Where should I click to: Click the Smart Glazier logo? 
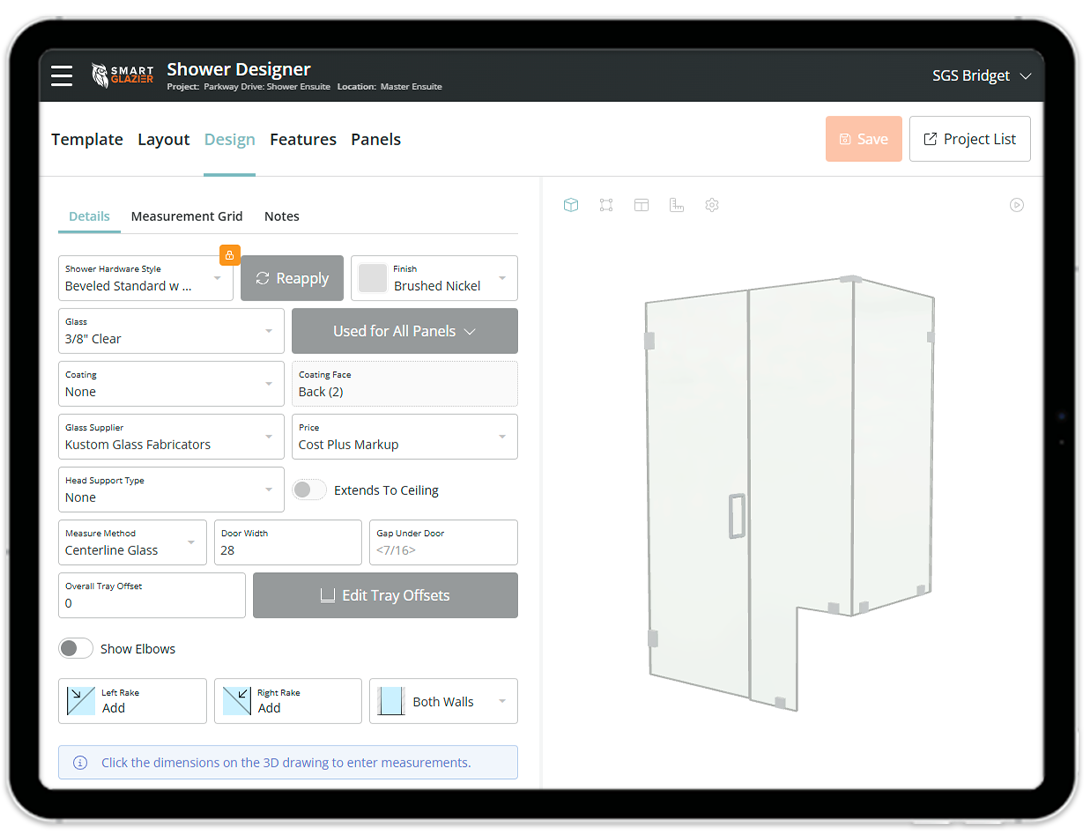tap(122, 75)
